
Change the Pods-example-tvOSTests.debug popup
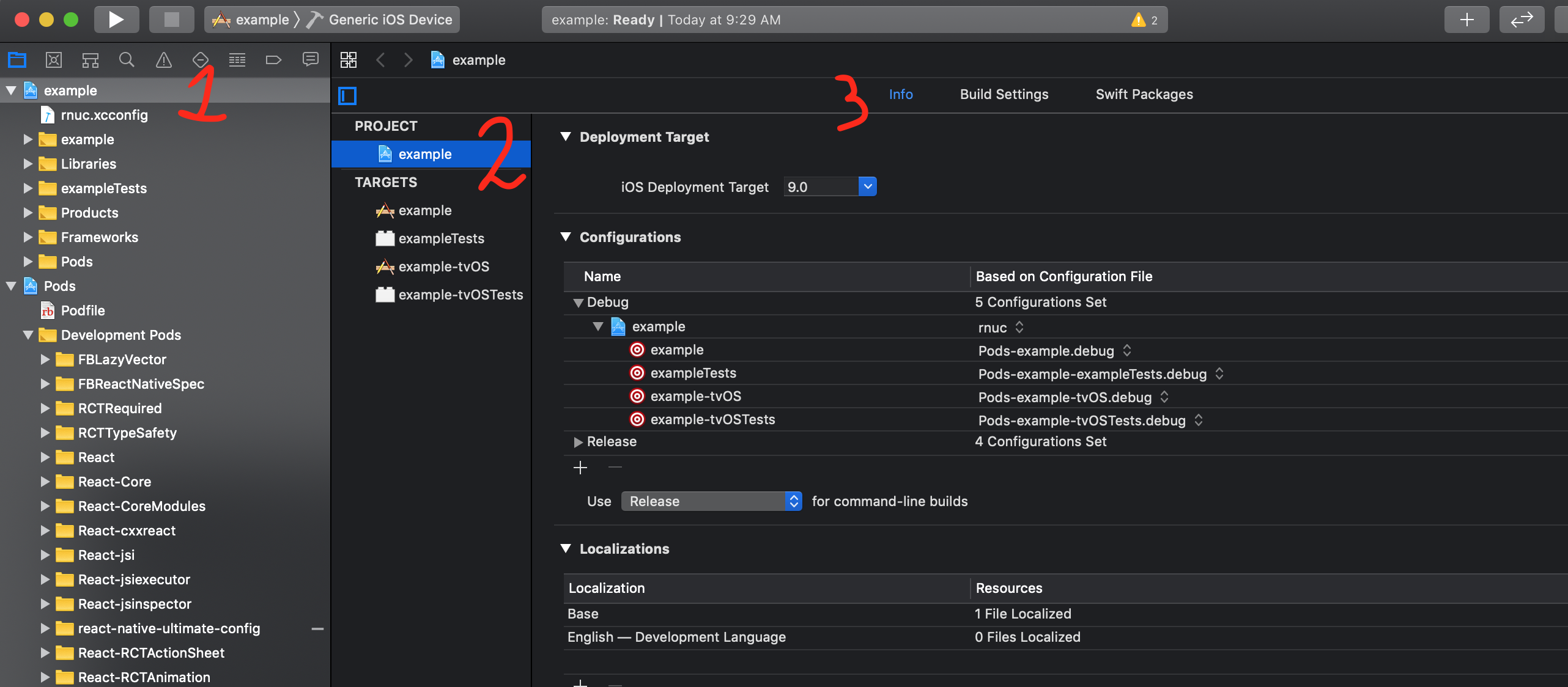1091,421
